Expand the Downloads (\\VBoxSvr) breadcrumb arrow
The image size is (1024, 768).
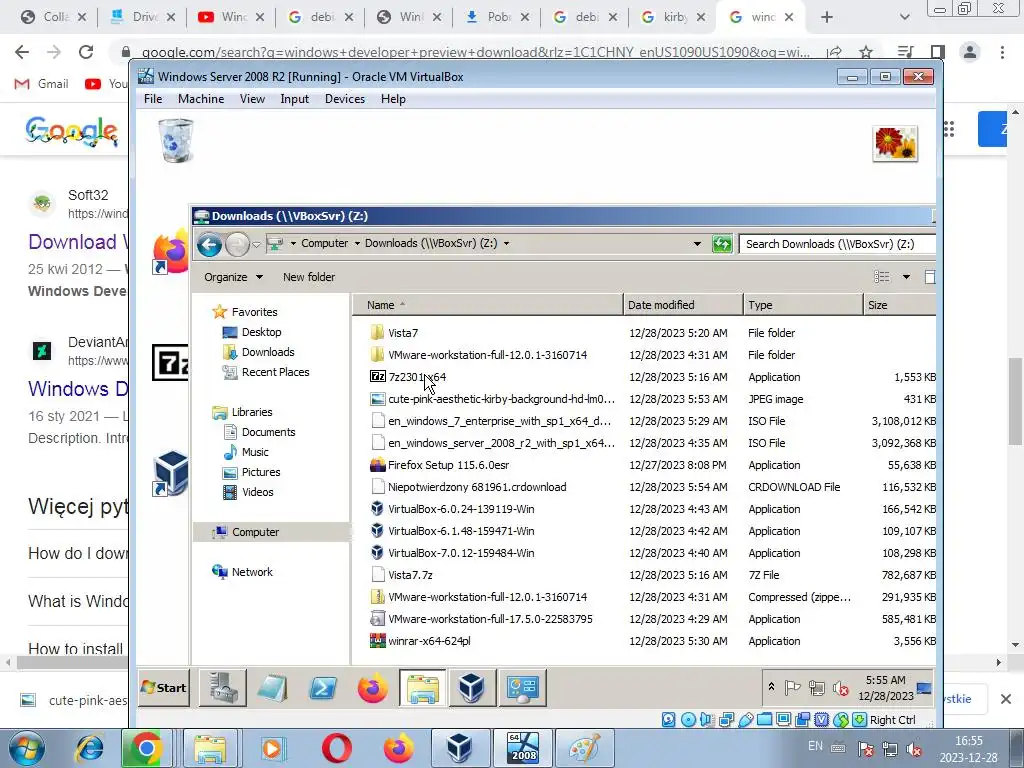pyautogui.click(x=506, y=244)
